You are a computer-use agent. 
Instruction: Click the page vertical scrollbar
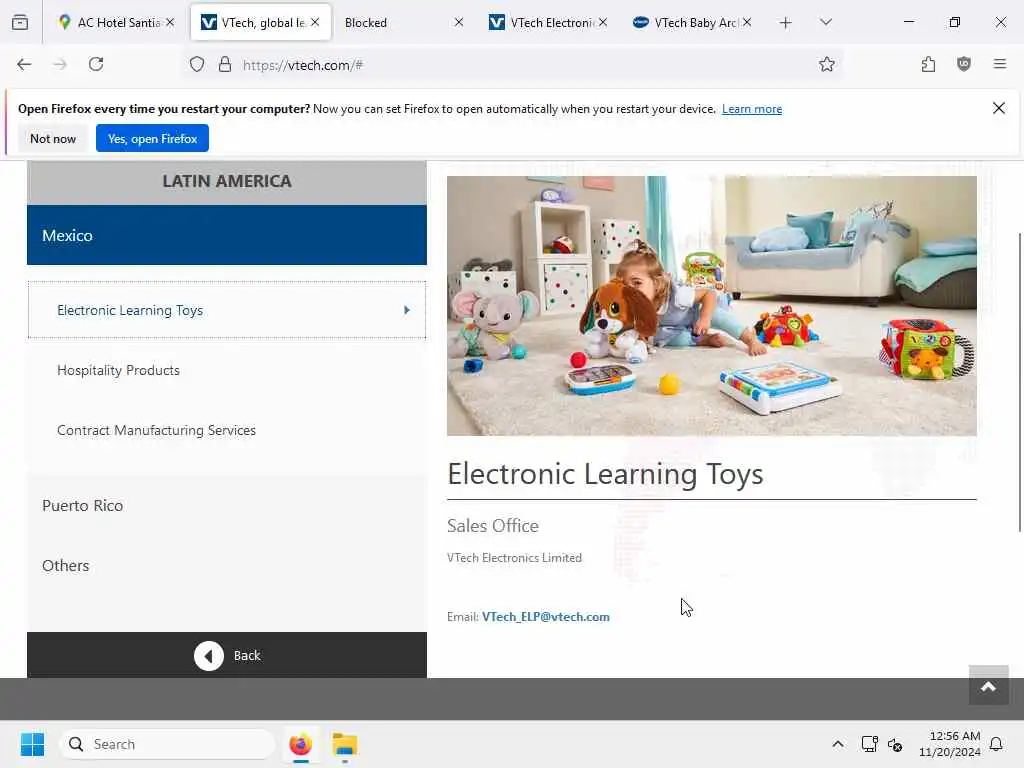1019,382
